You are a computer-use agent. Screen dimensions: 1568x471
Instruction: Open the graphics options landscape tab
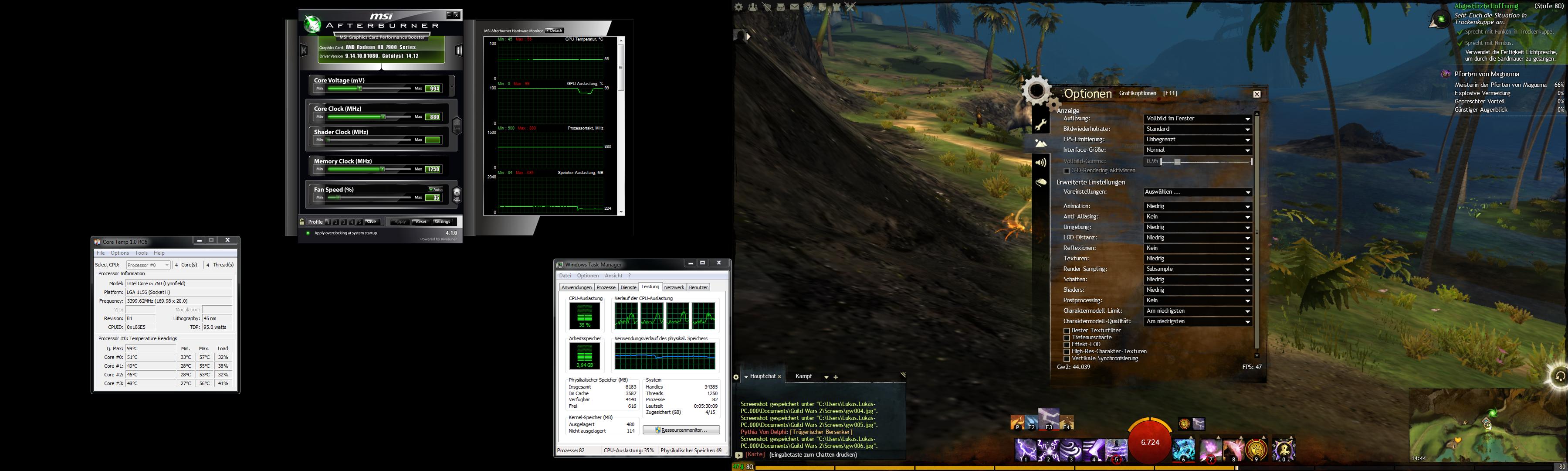(1041, 144)
